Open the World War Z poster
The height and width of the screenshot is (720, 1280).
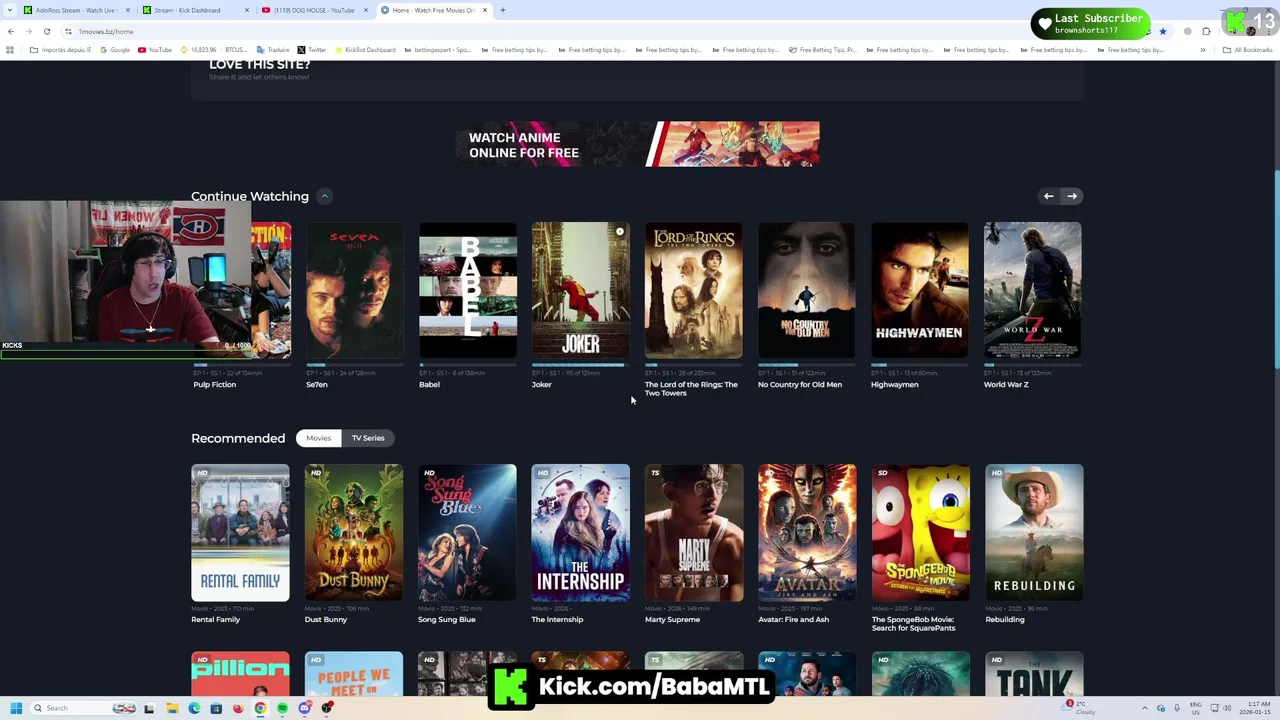tap(1032, 290)
